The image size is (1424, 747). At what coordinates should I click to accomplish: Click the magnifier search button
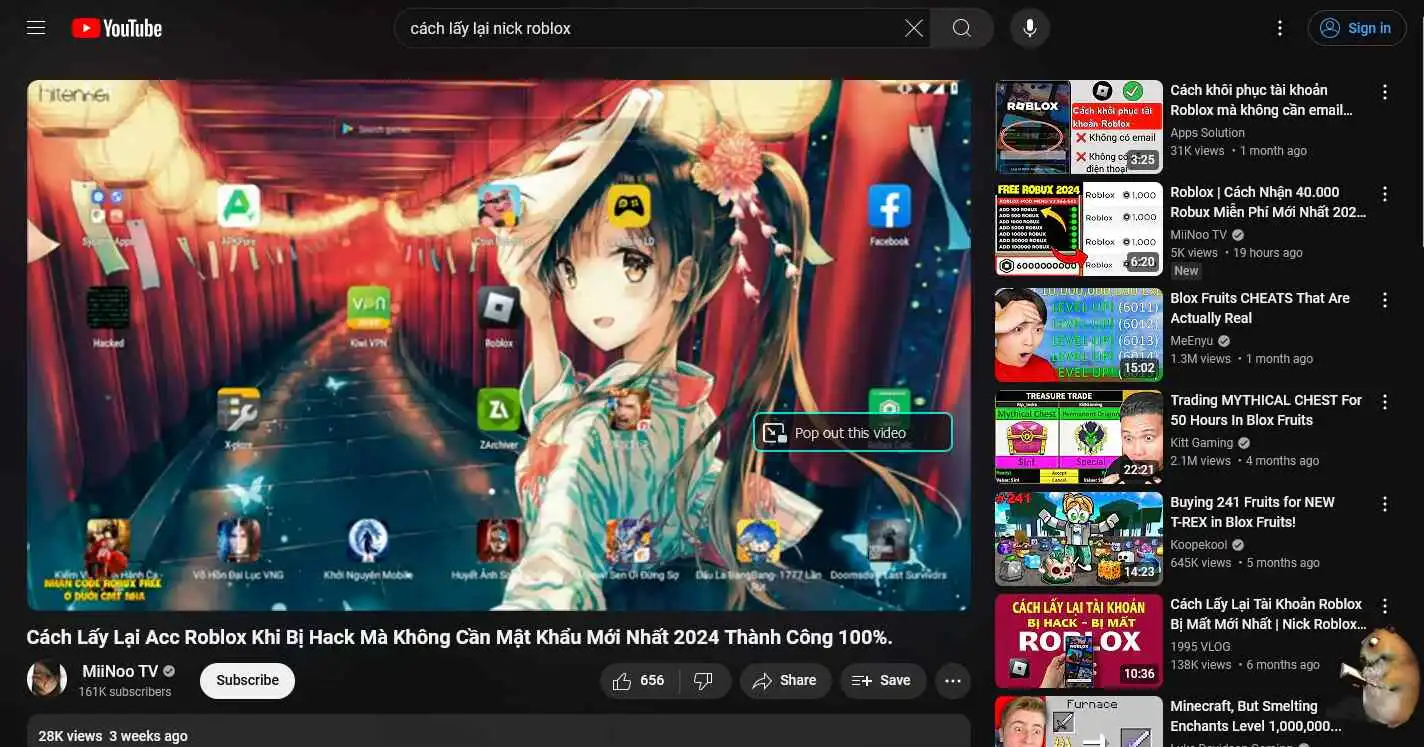click(x=961, y=28)
